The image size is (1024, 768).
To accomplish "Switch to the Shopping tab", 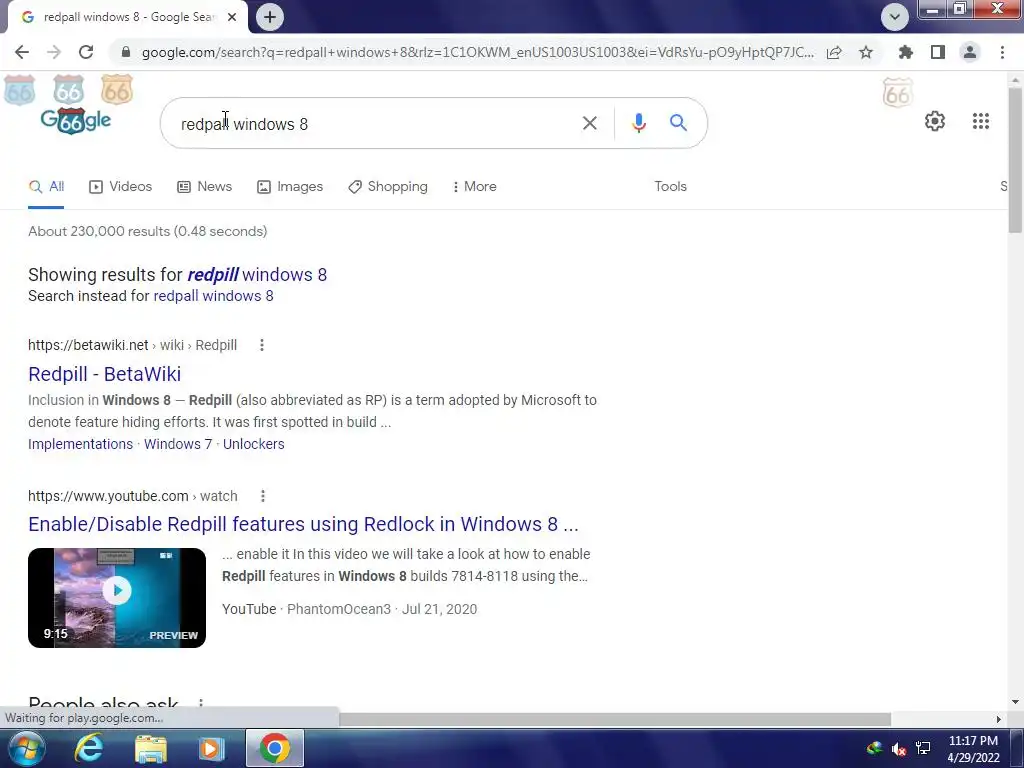I will [388, 187].
